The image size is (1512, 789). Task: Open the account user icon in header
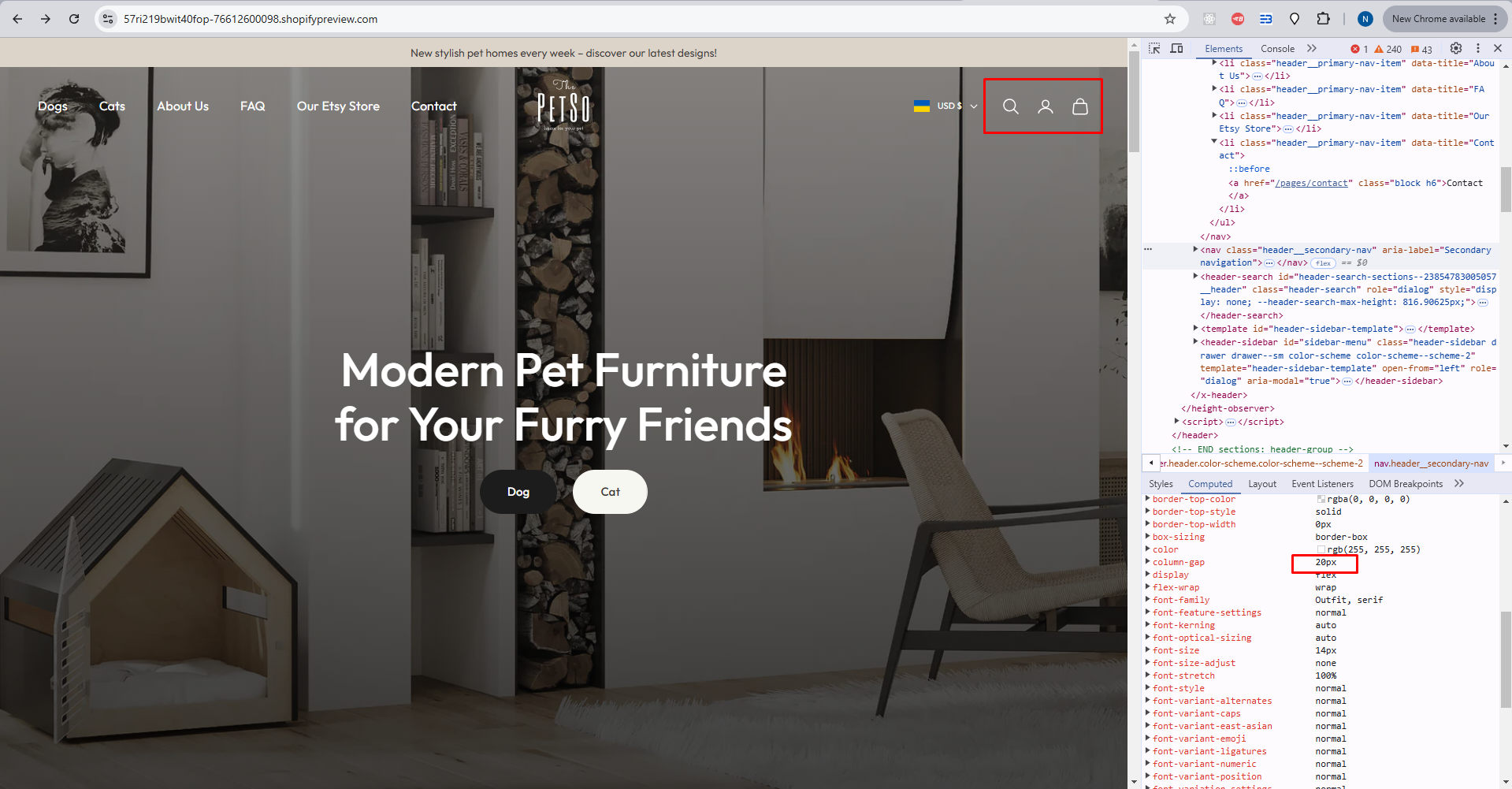[x=1046, y=106]
